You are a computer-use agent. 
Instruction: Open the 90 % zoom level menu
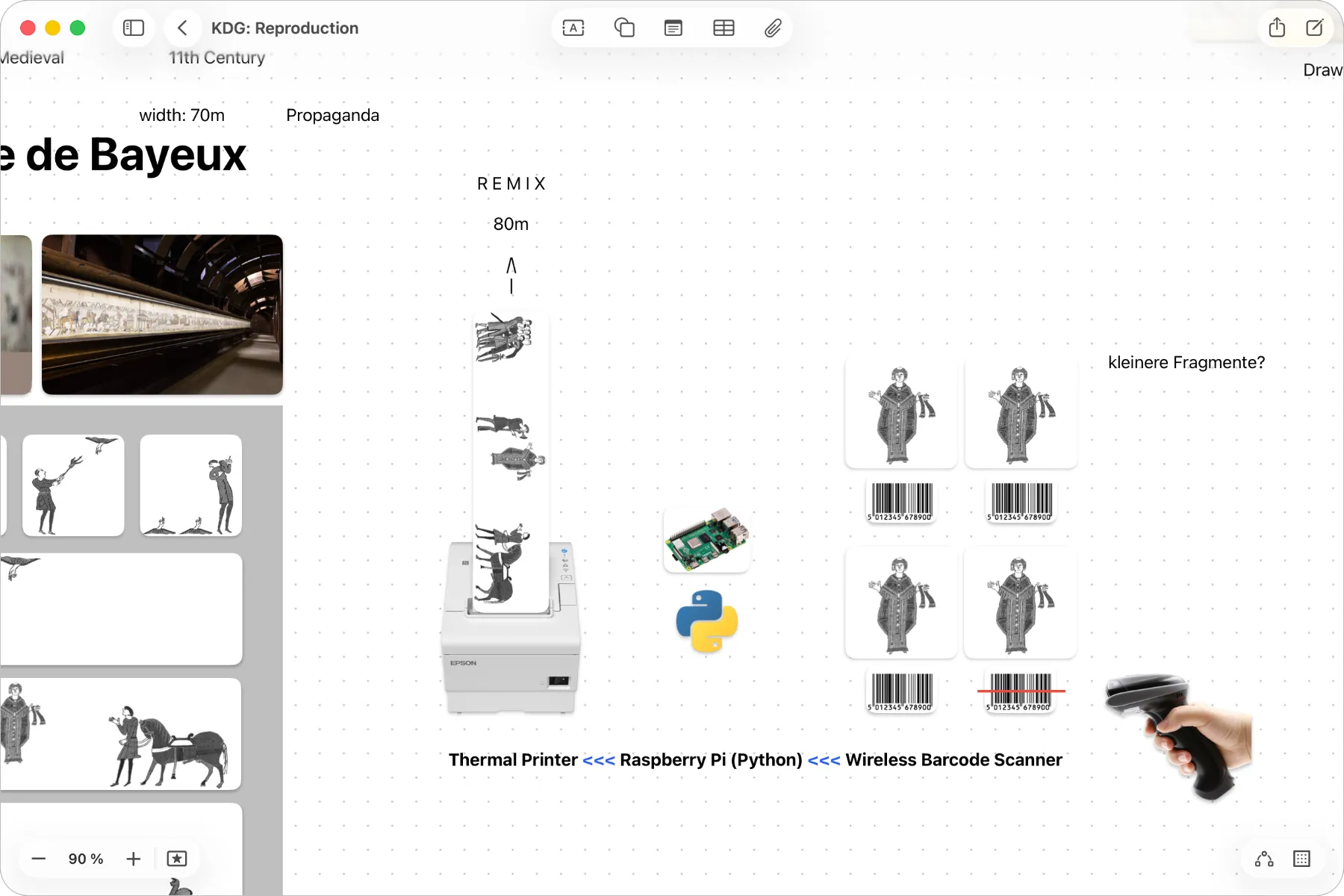[x=86, y=859]
